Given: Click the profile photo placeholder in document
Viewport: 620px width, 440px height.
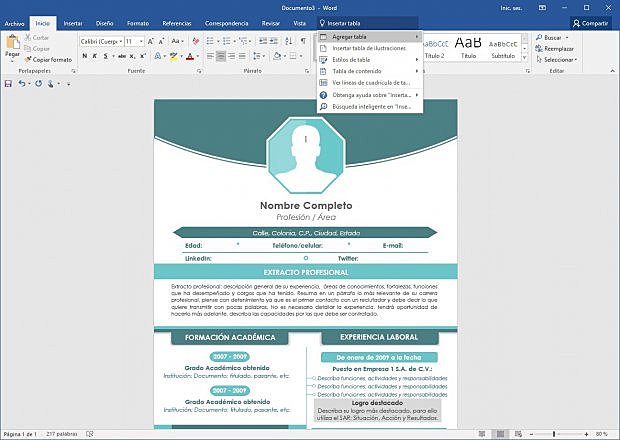Looking at the screenshot, I should click(306, 155).
